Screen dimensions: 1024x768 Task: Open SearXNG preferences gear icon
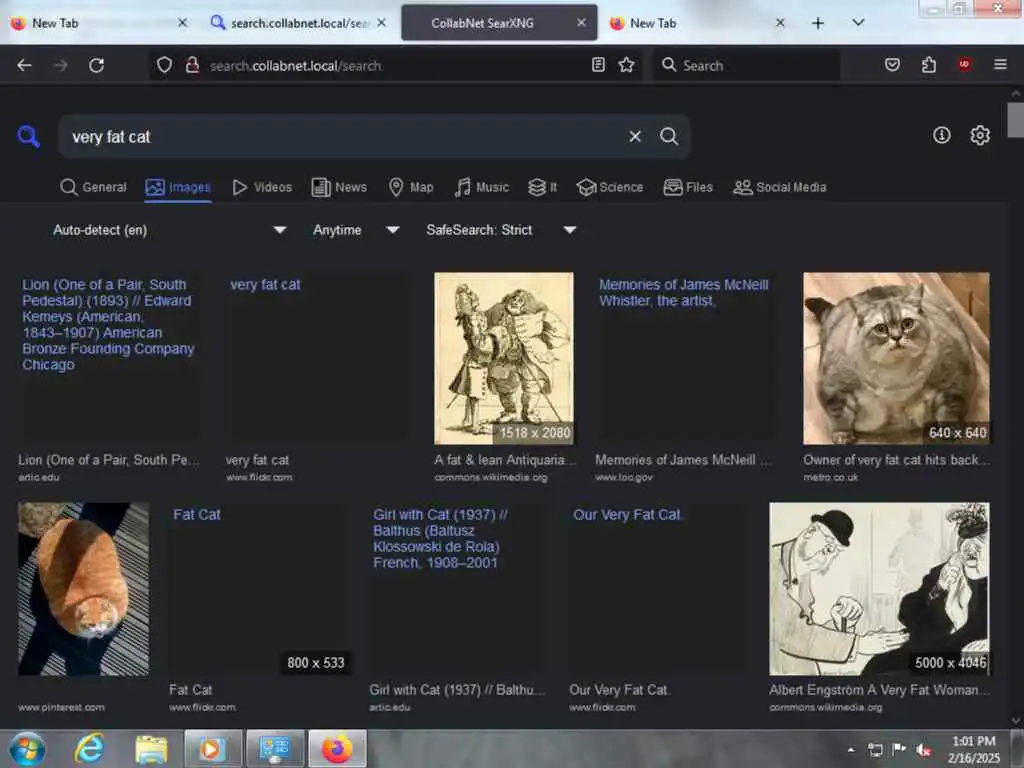pos(980,135)
